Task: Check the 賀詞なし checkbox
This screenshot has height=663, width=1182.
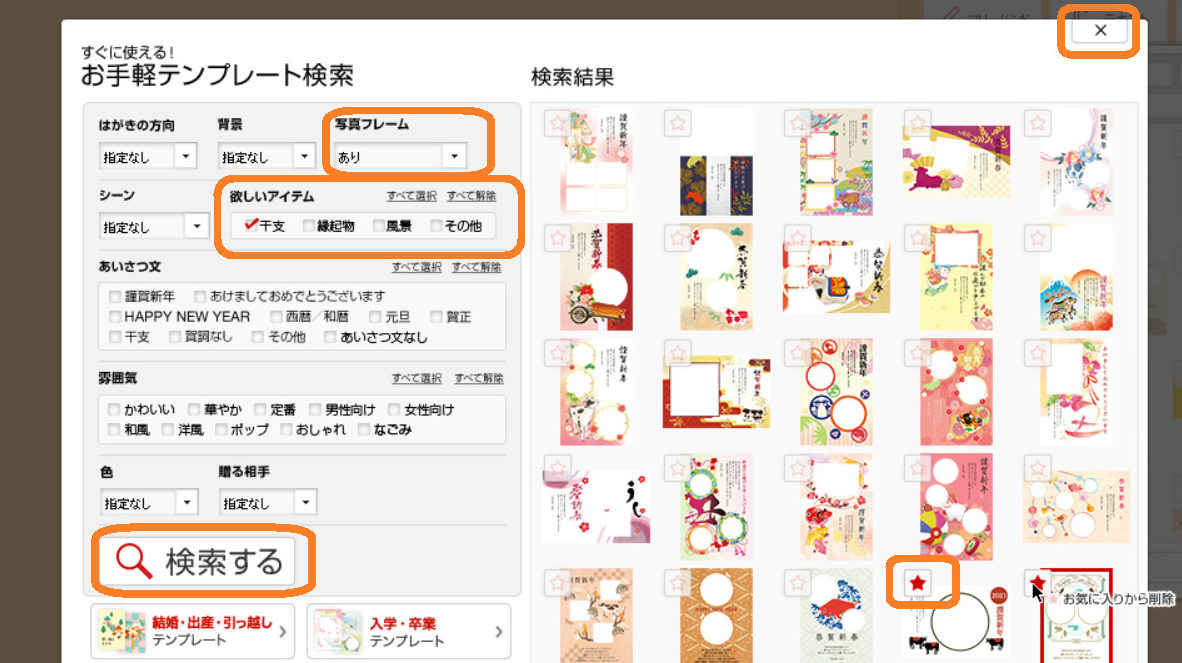Action: click(x=176, y=337)
